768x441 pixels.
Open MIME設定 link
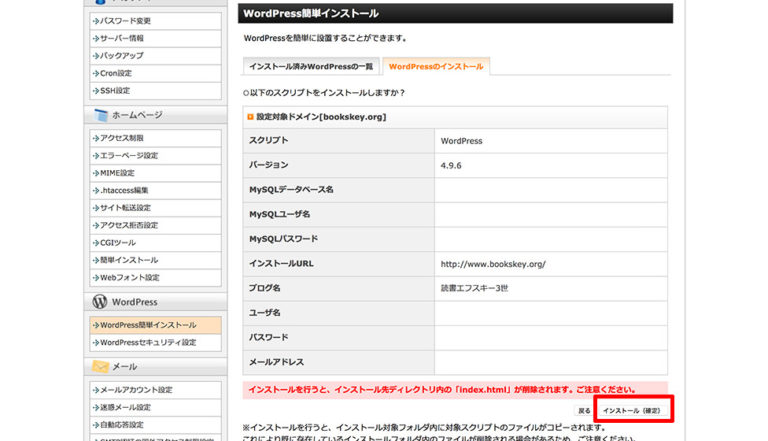click(156, 173)
